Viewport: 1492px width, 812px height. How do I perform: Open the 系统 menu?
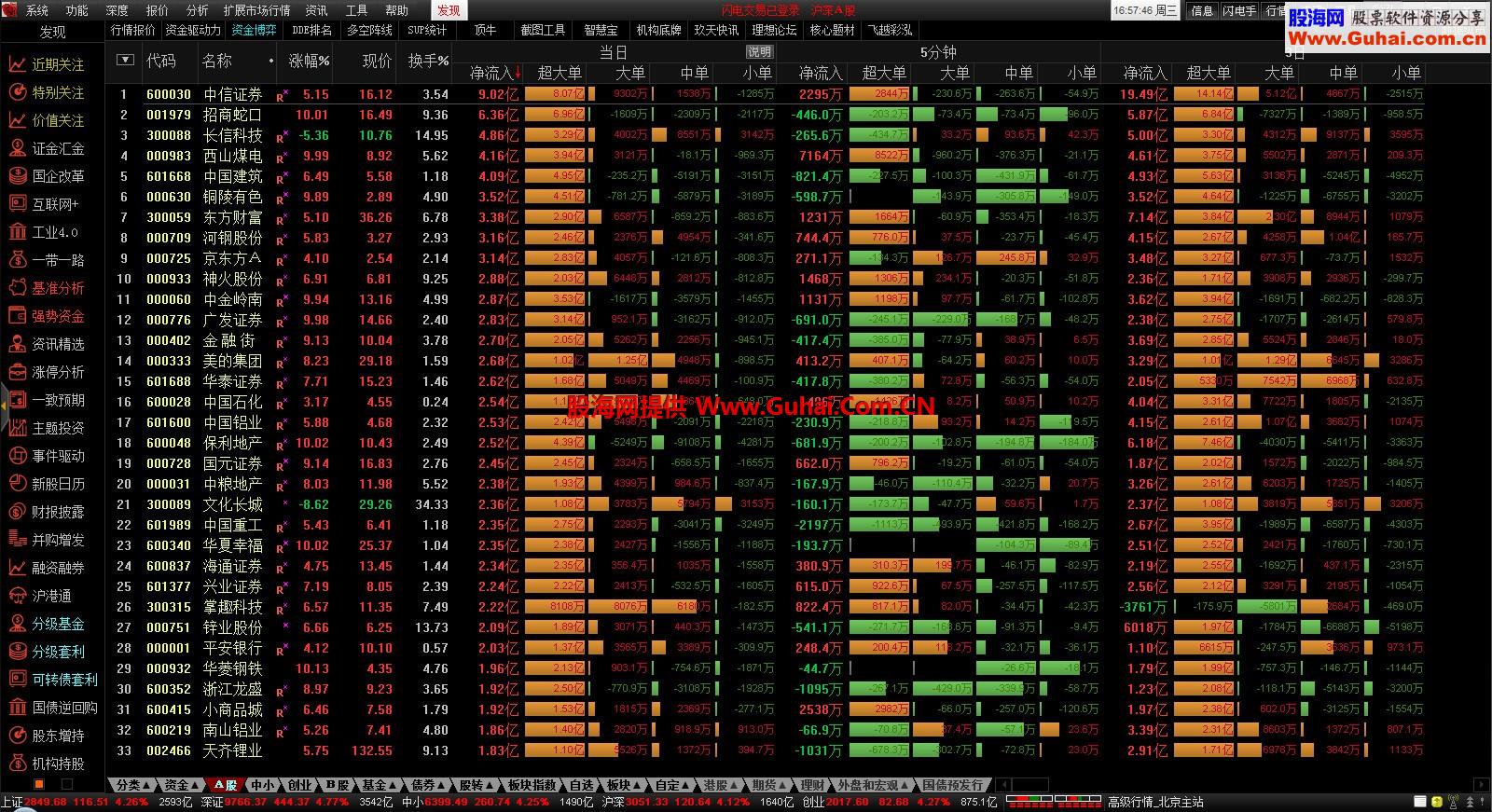point(37,10)
